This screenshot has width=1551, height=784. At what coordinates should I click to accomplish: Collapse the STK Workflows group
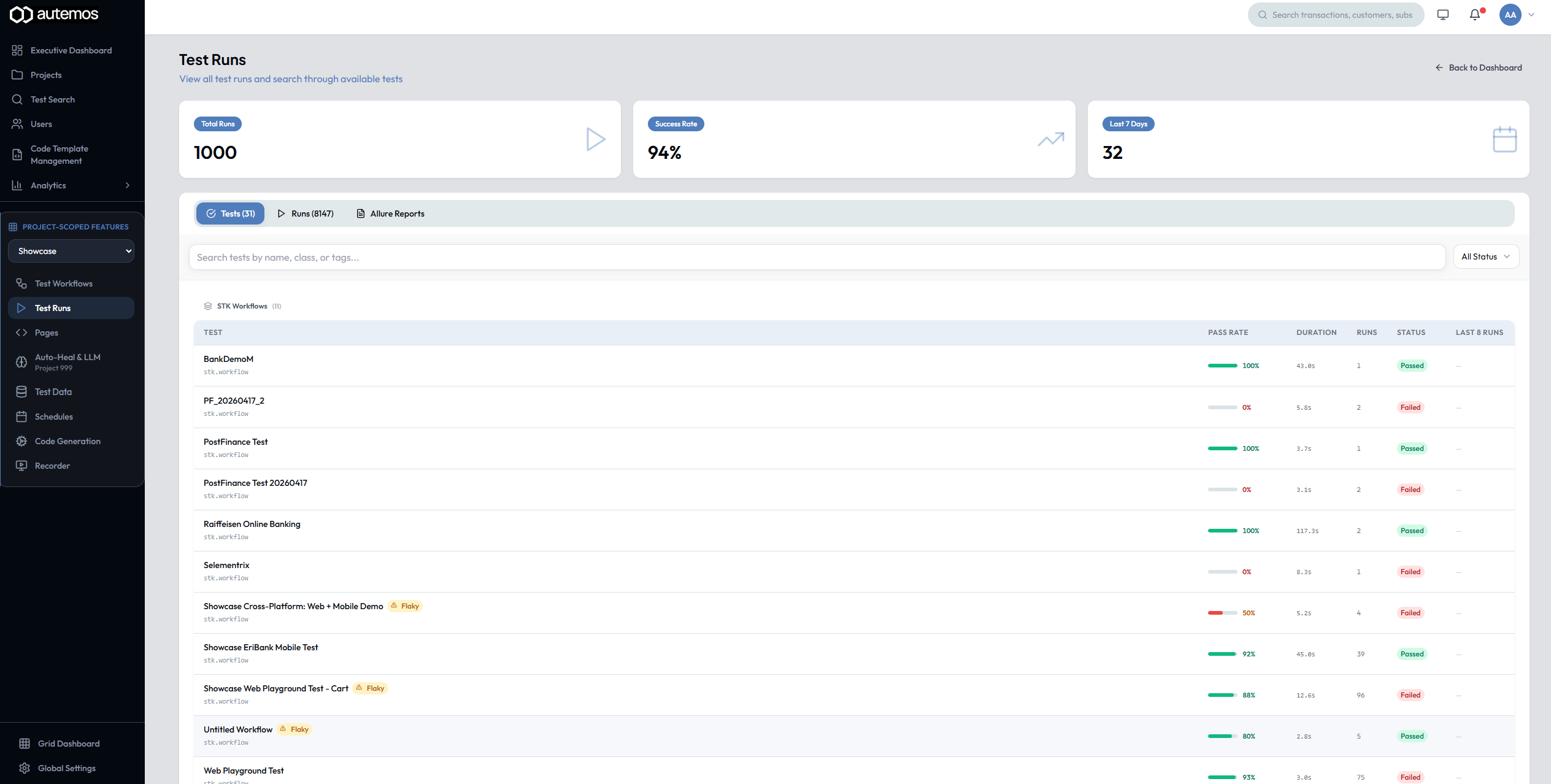pos(242,306)
